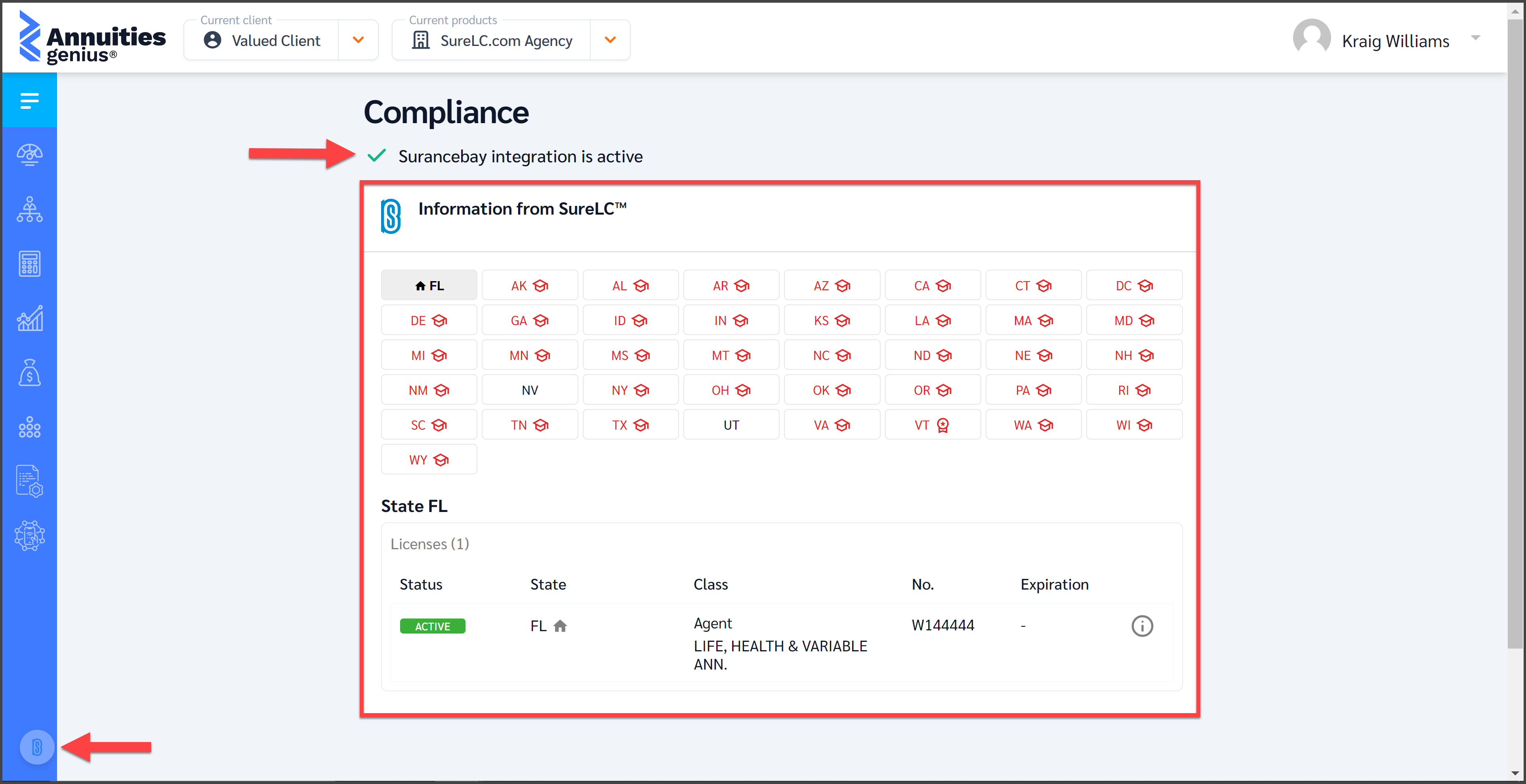Click the vertical scrollbar thumb

tap(1515, 335)
